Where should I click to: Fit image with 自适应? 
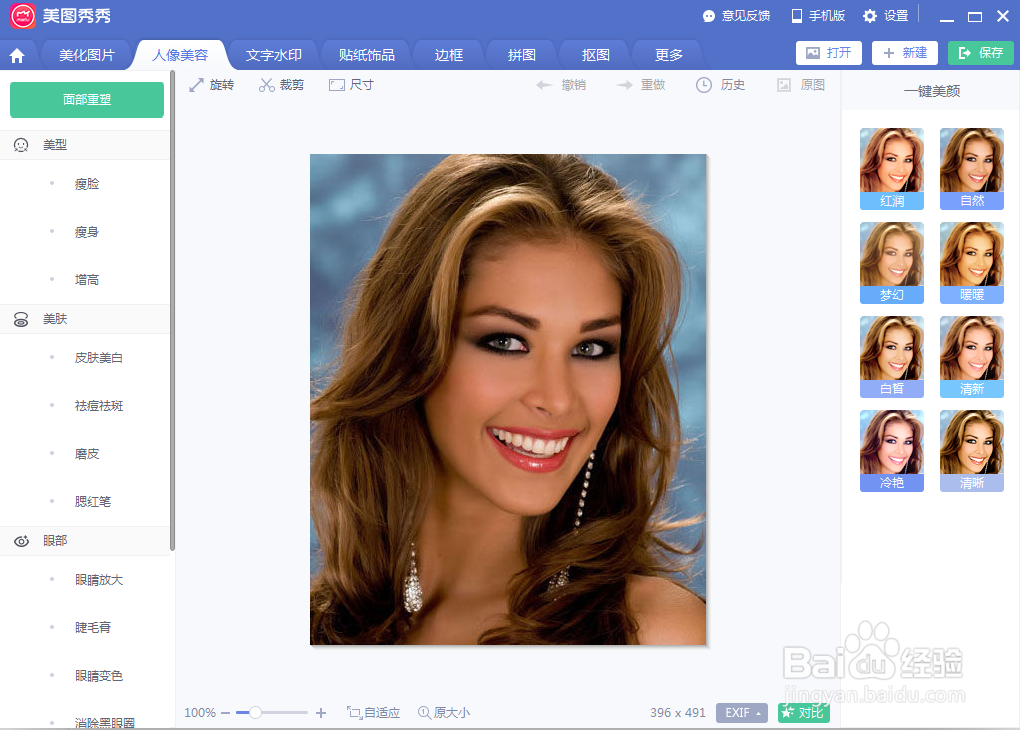click(x=373, y=713)
